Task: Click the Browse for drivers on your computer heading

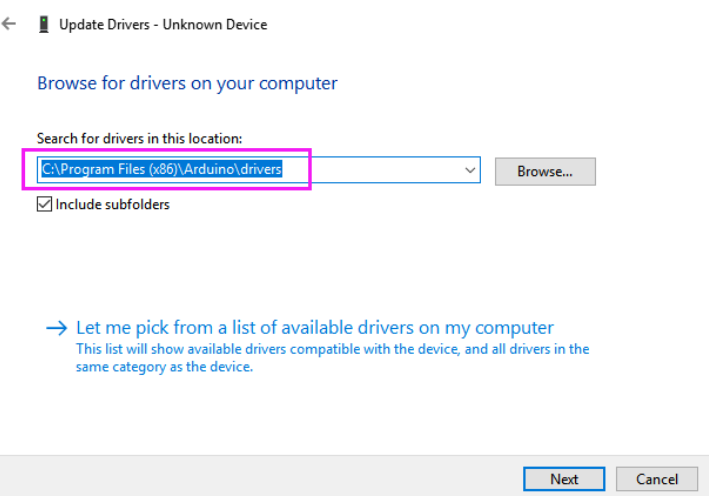Action: (x=187, y=83)
